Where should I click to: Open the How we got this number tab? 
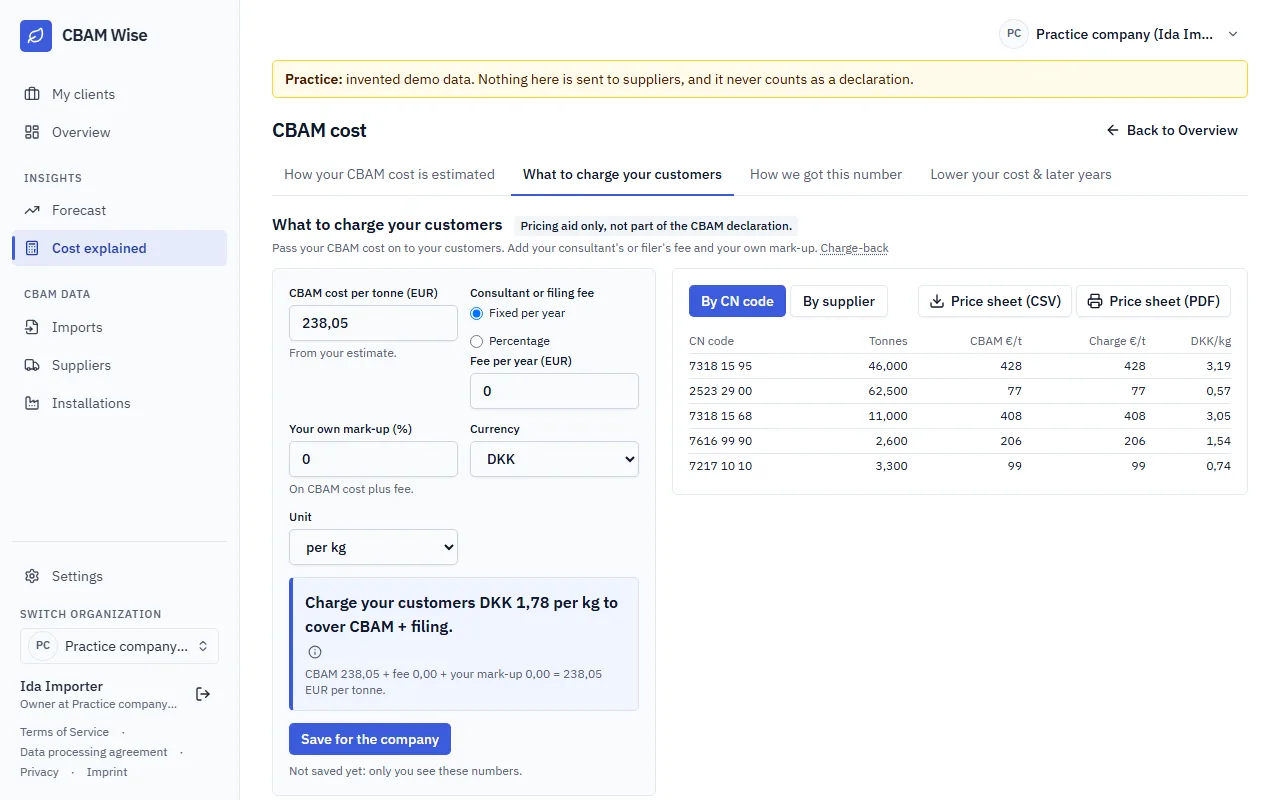(x=826, y=174)
